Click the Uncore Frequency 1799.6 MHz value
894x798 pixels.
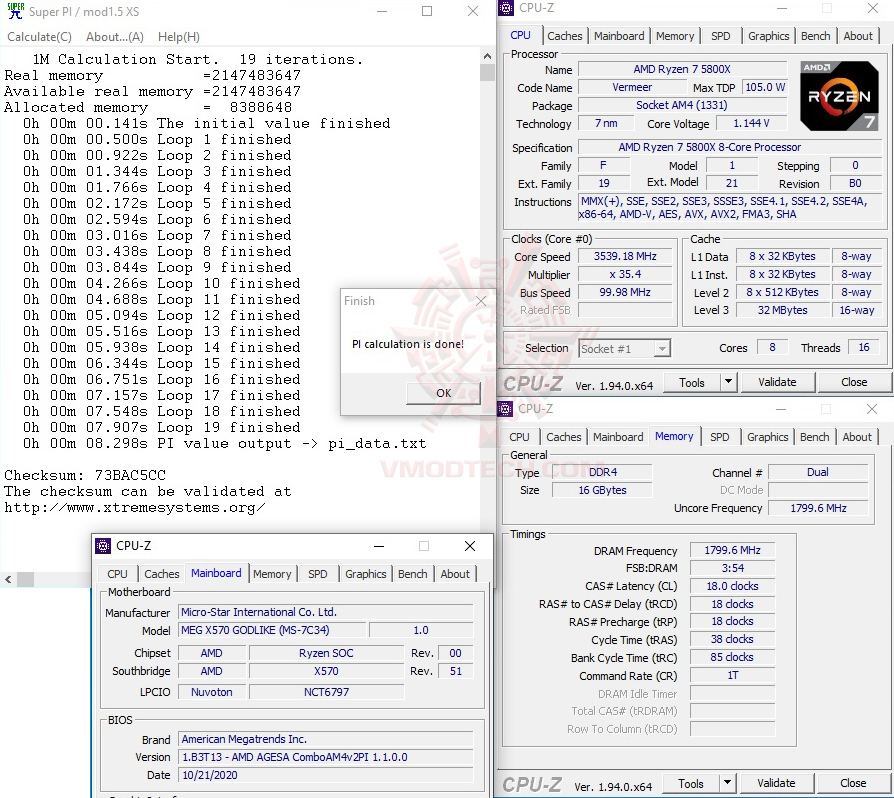tap(818, 508)
